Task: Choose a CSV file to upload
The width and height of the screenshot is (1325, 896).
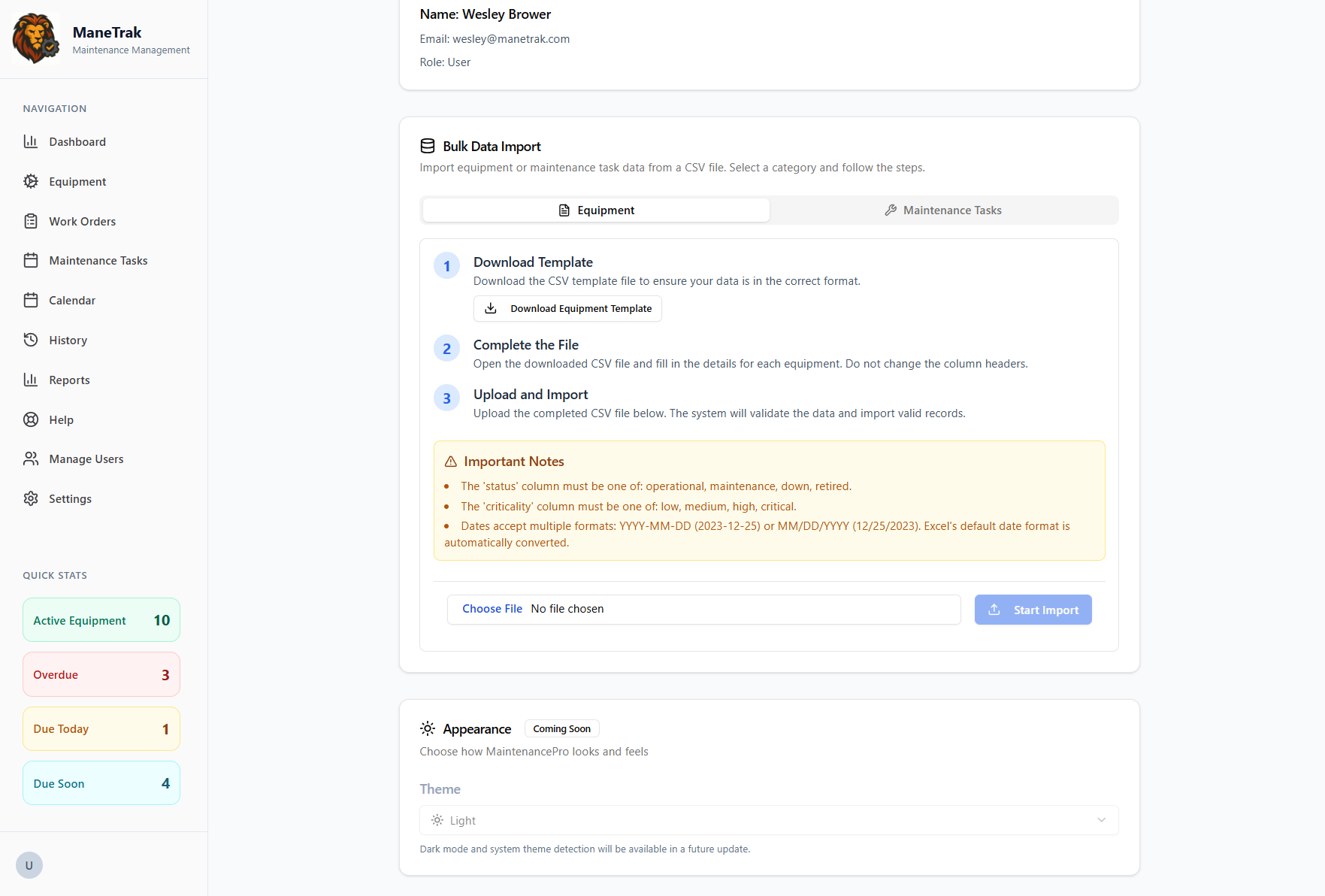Action: click(x=492, y=609)
